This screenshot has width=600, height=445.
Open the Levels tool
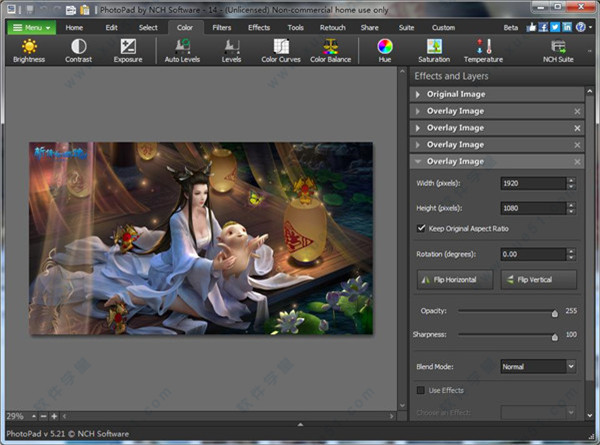pyautogui.click(x=232, y=51)
